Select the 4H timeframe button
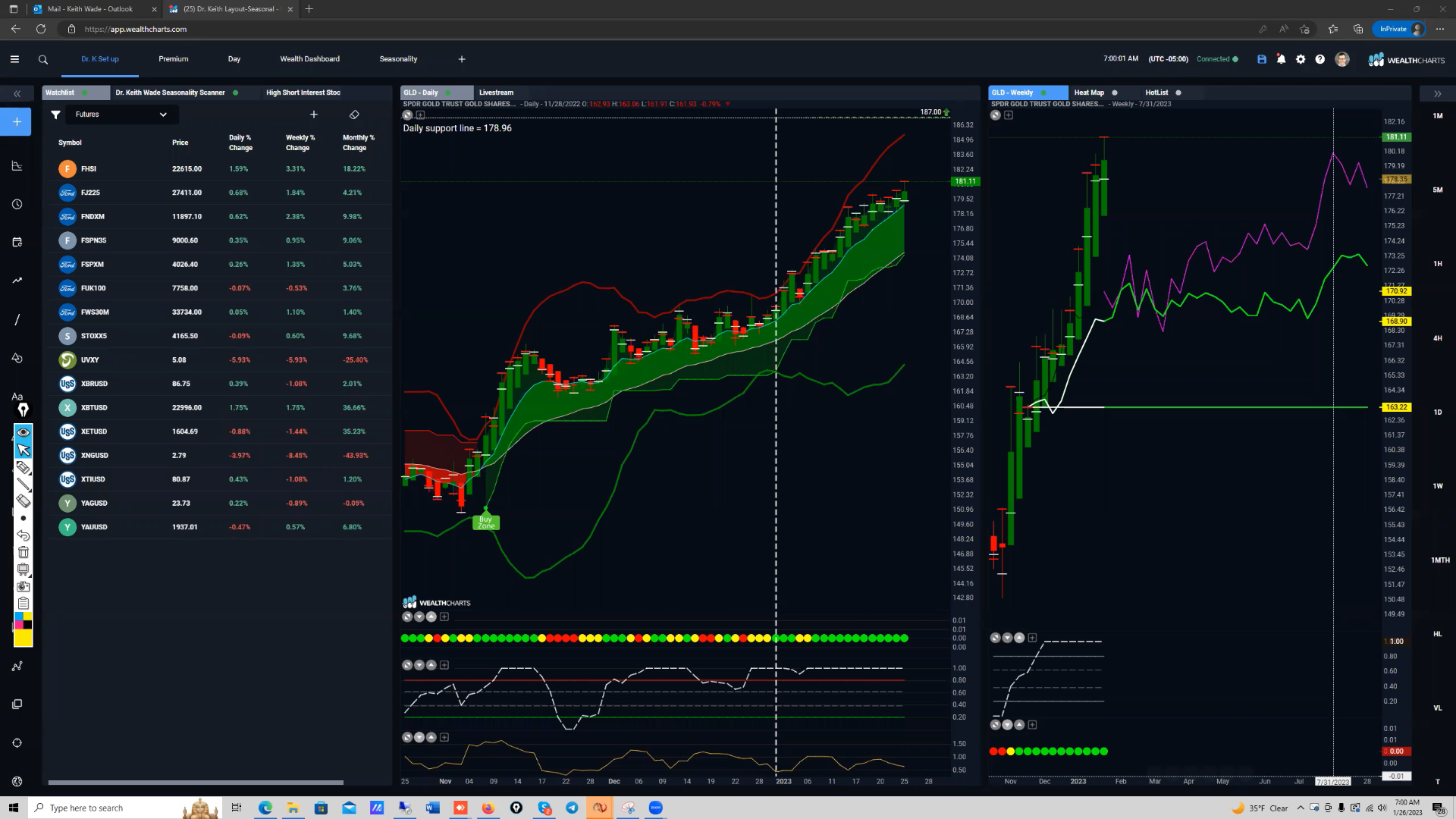Image resolution: width=1456 pixels, height=819 pixels. click(1438, 338)
